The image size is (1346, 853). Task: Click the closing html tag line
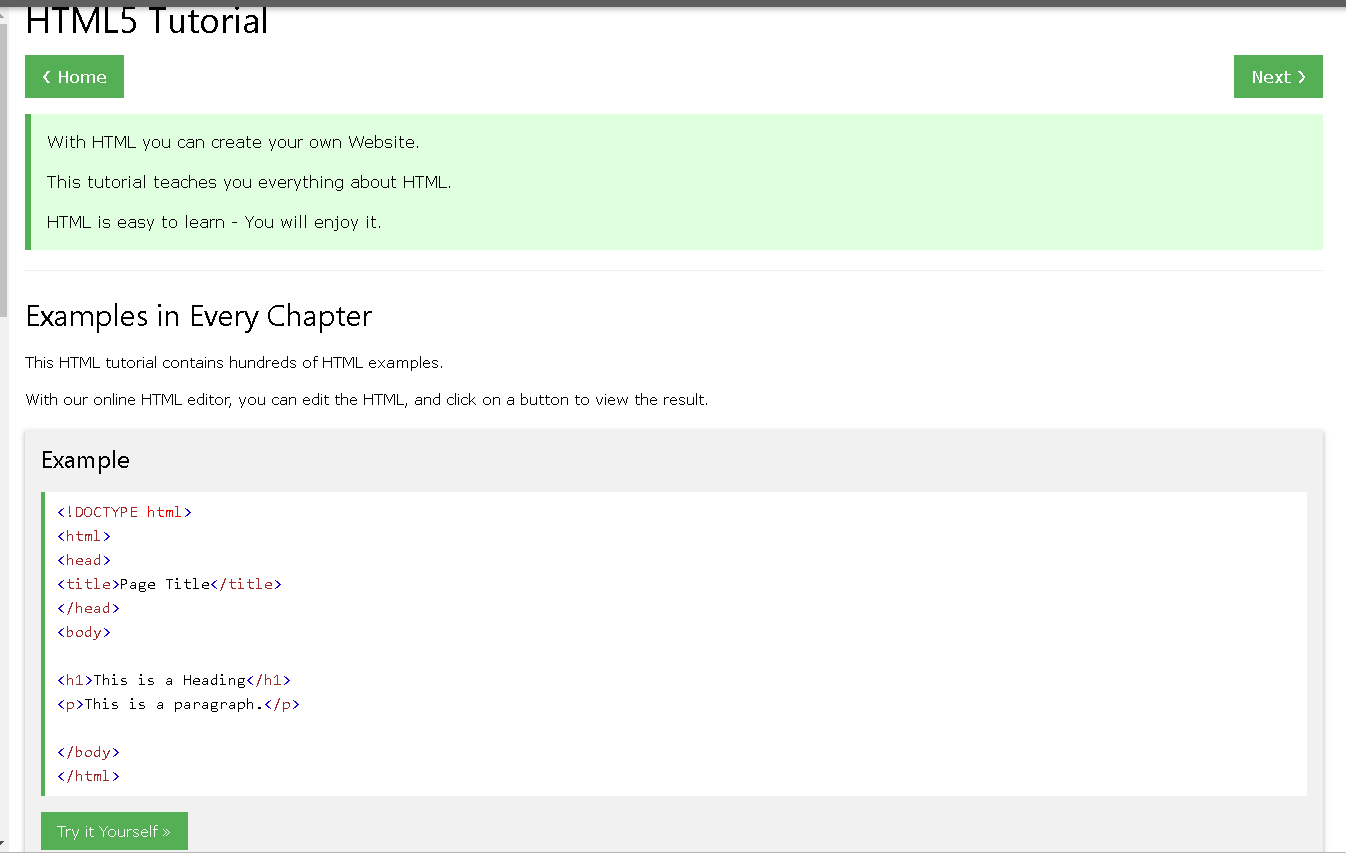tap(88, 776)
